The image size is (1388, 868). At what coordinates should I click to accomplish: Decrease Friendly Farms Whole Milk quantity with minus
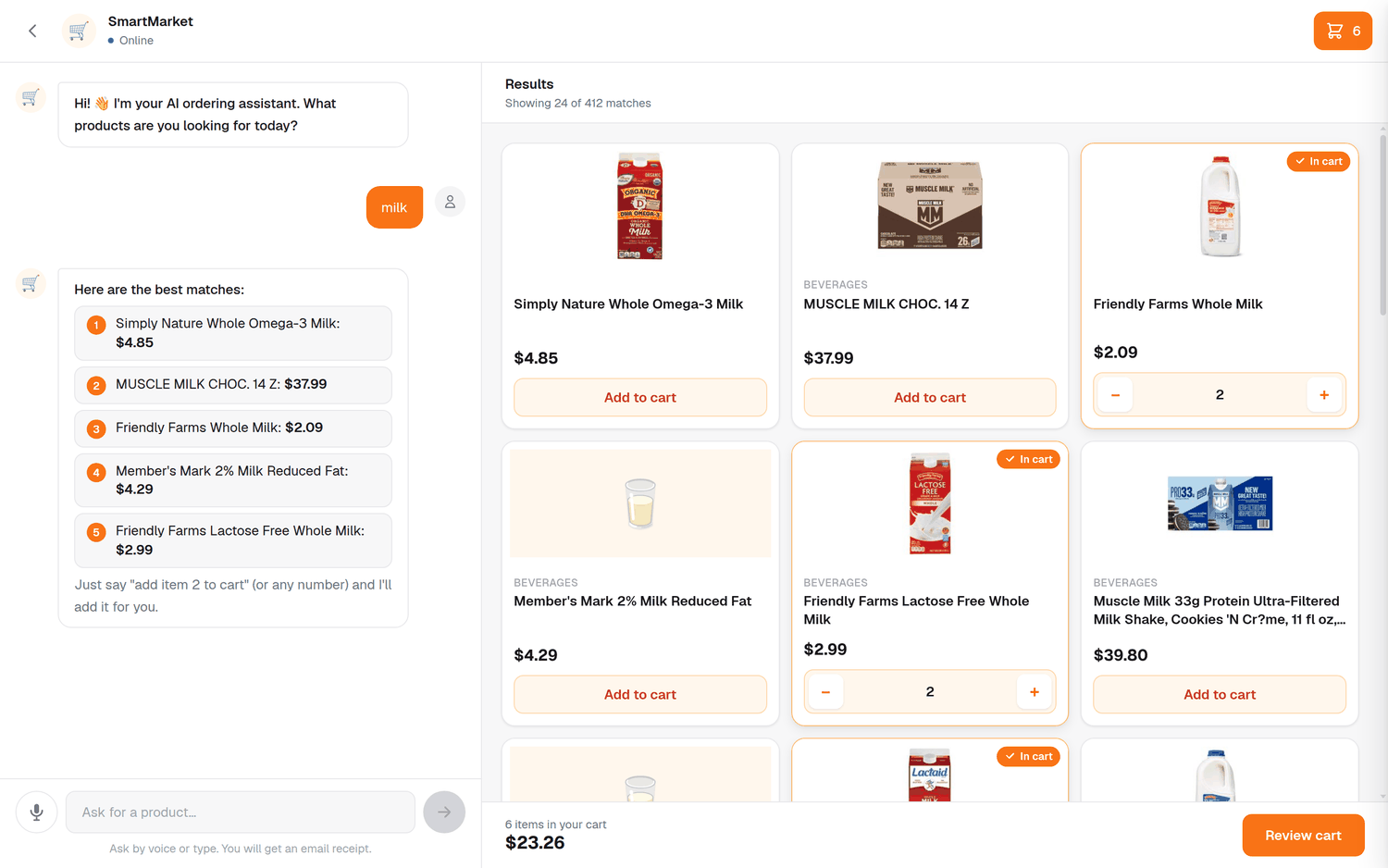[x=1115, y=395]
